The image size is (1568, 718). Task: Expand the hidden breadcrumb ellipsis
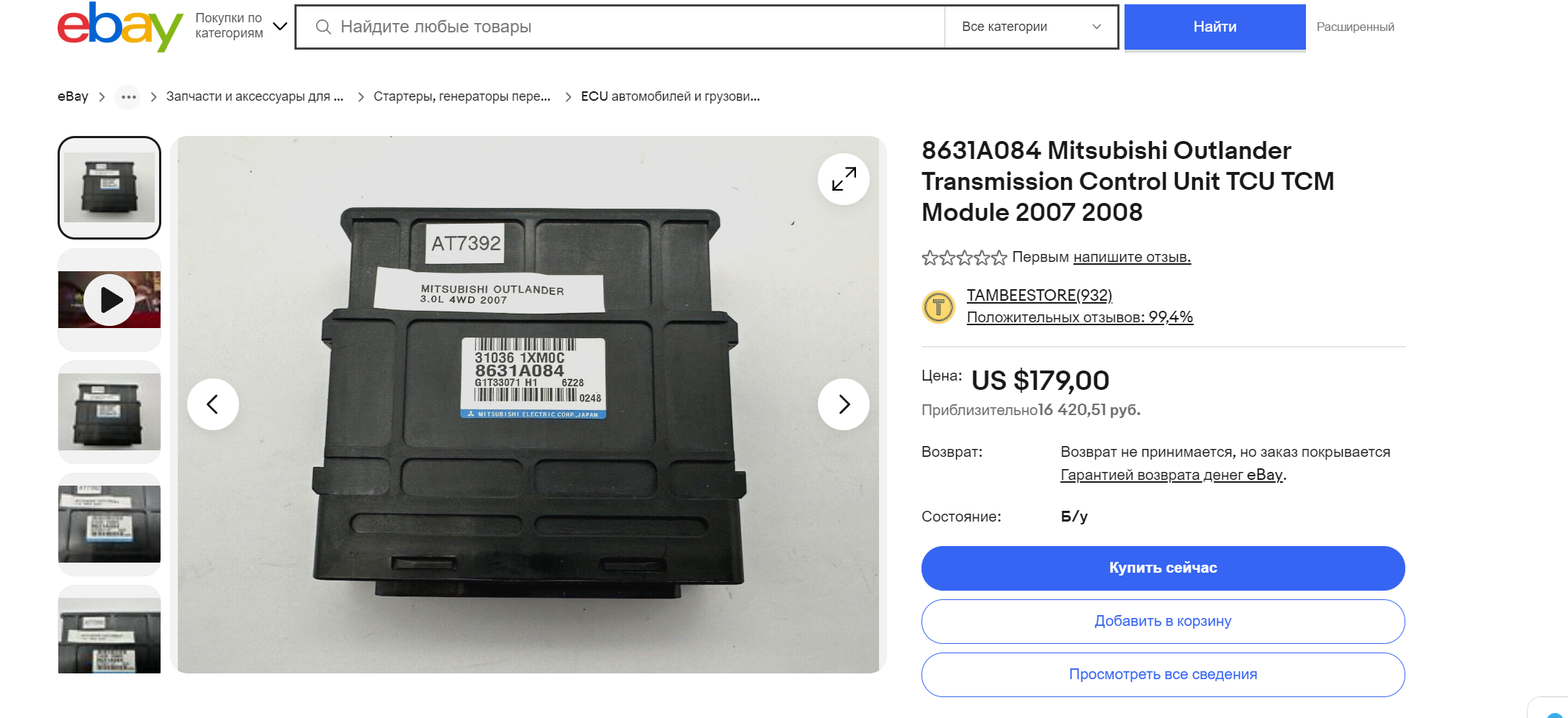[x=128, y=97]
